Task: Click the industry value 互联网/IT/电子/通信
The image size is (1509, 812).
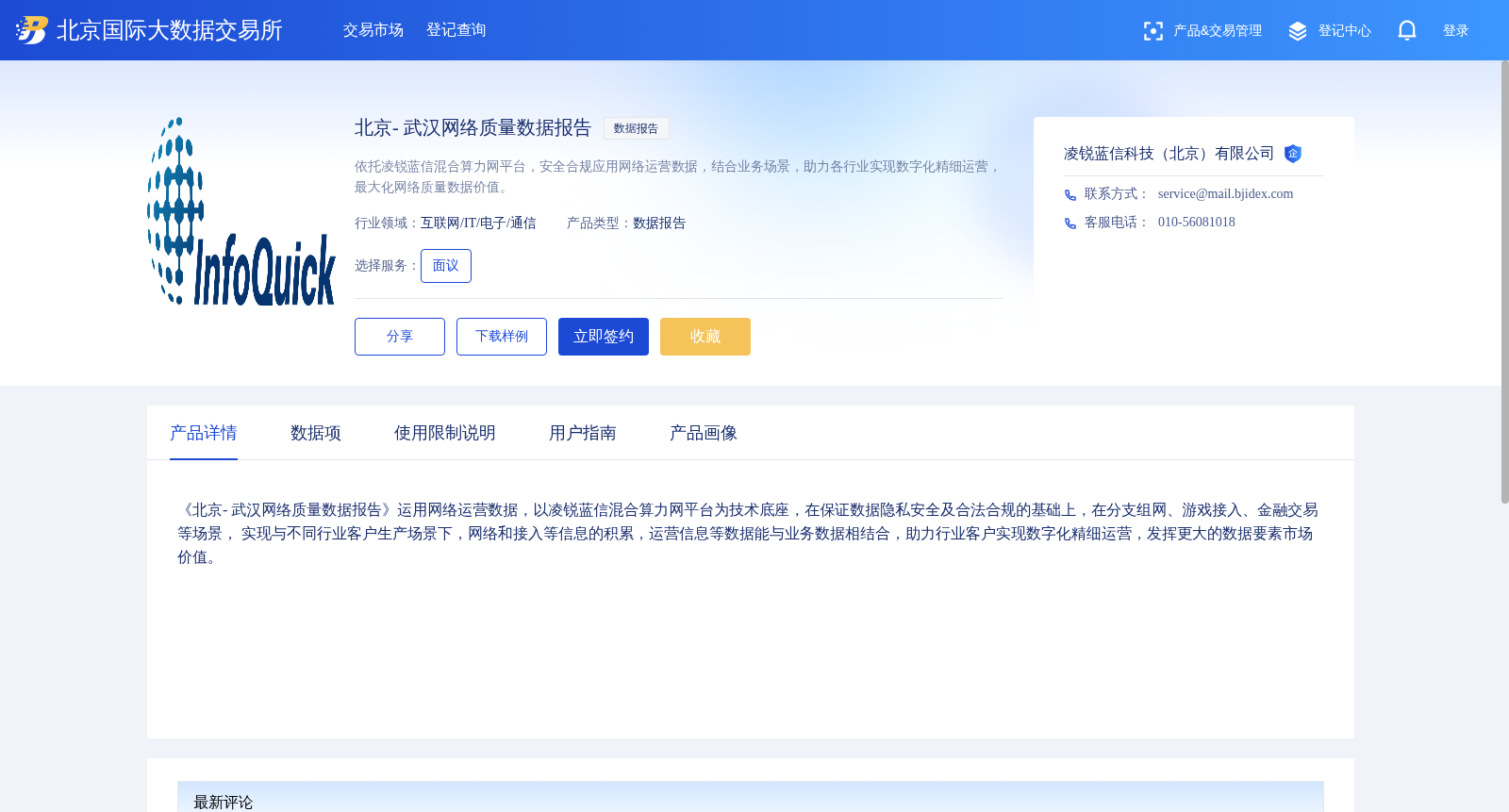Action: 478,224
